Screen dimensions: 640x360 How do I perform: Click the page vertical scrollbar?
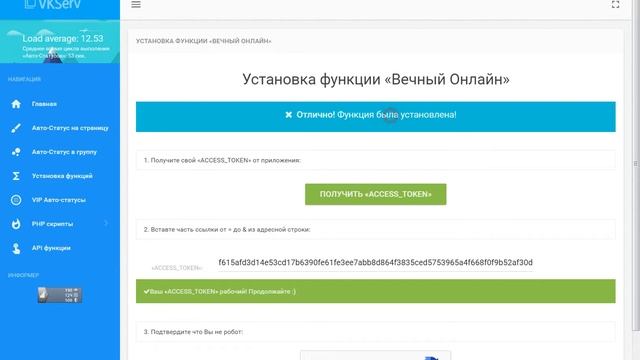(x=636, y=163)
